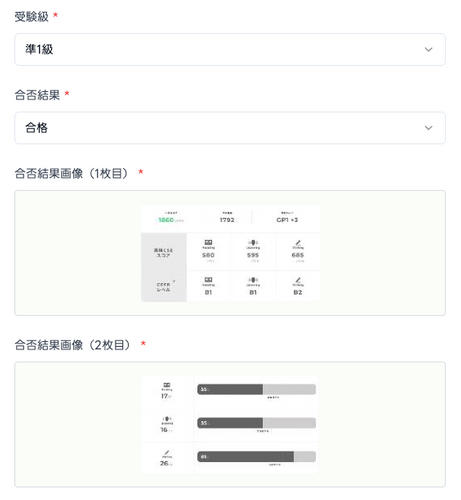Click the Writing progress bar
This screenshot has height=500, width=461.
(256, 457)
